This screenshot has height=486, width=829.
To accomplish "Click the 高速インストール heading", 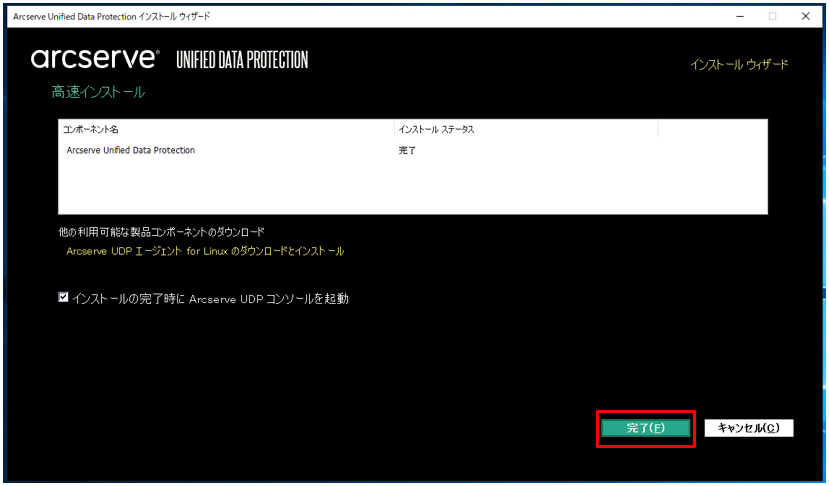I will pos(98,93).
